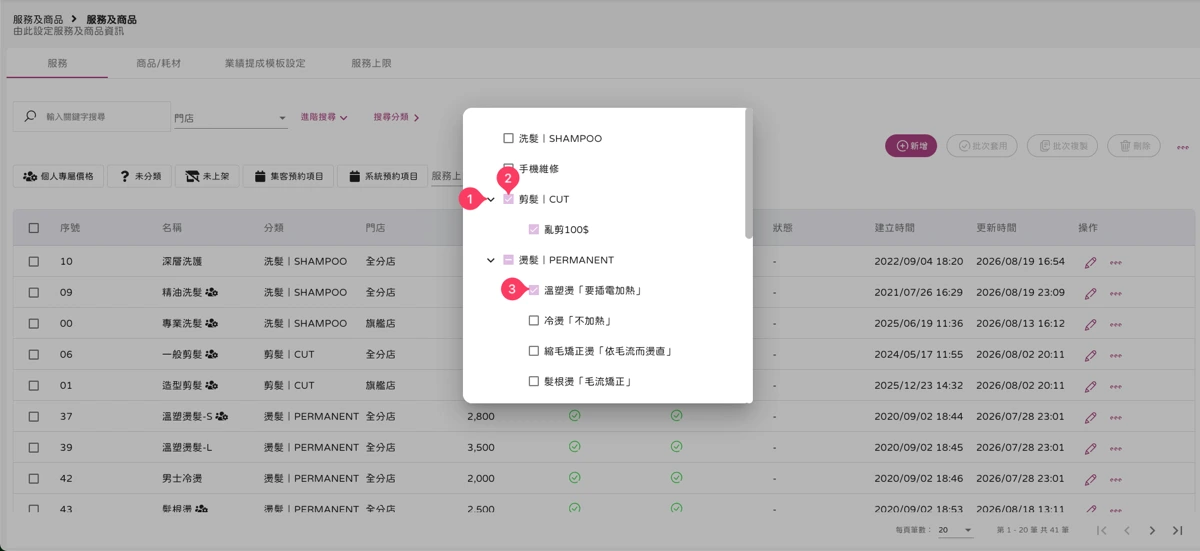Filter by 系統預約項目

click(x=383, y=176)
